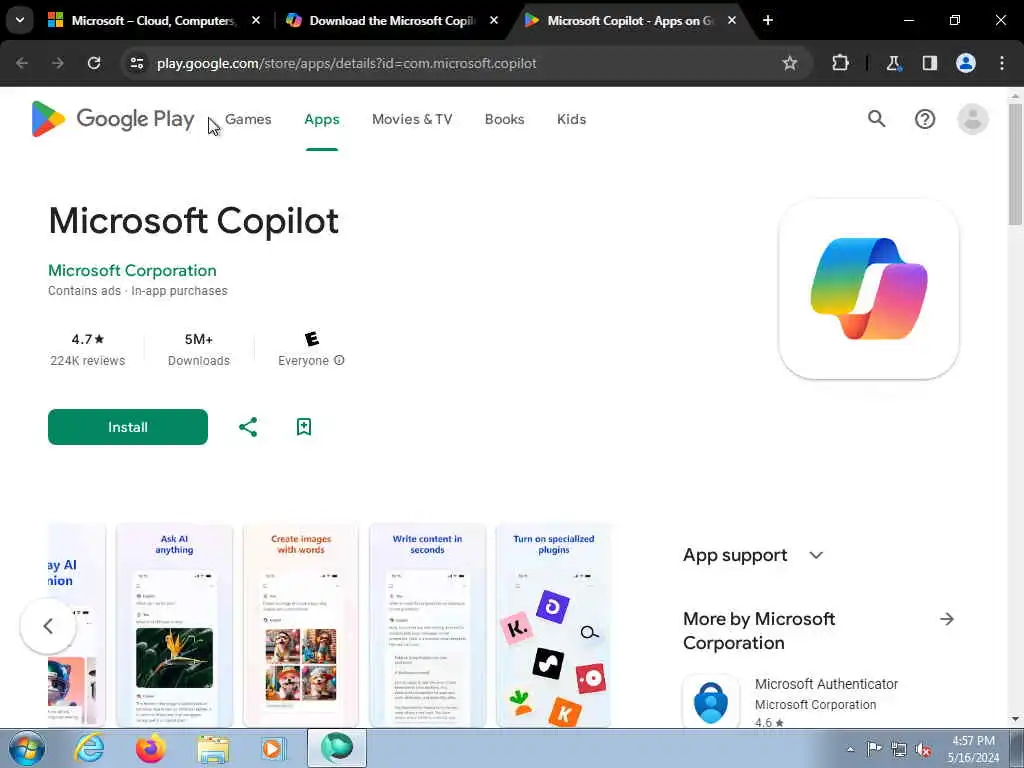Select the Apps section

click(x=322, y=120)
